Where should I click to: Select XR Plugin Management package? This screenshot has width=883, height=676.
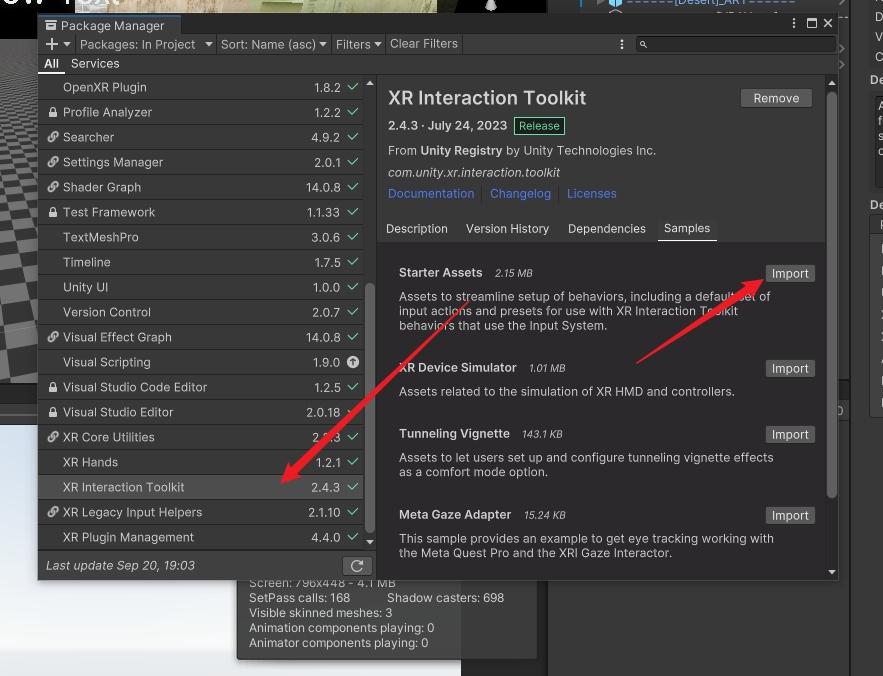tap(201, 537)
